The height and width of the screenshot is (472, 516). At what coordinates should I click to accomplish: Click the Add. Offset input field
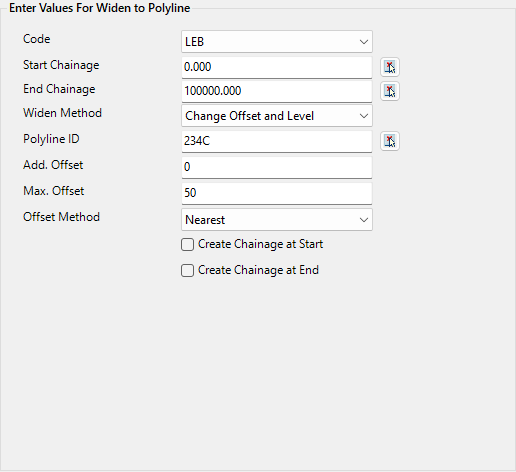pos(277,167)
